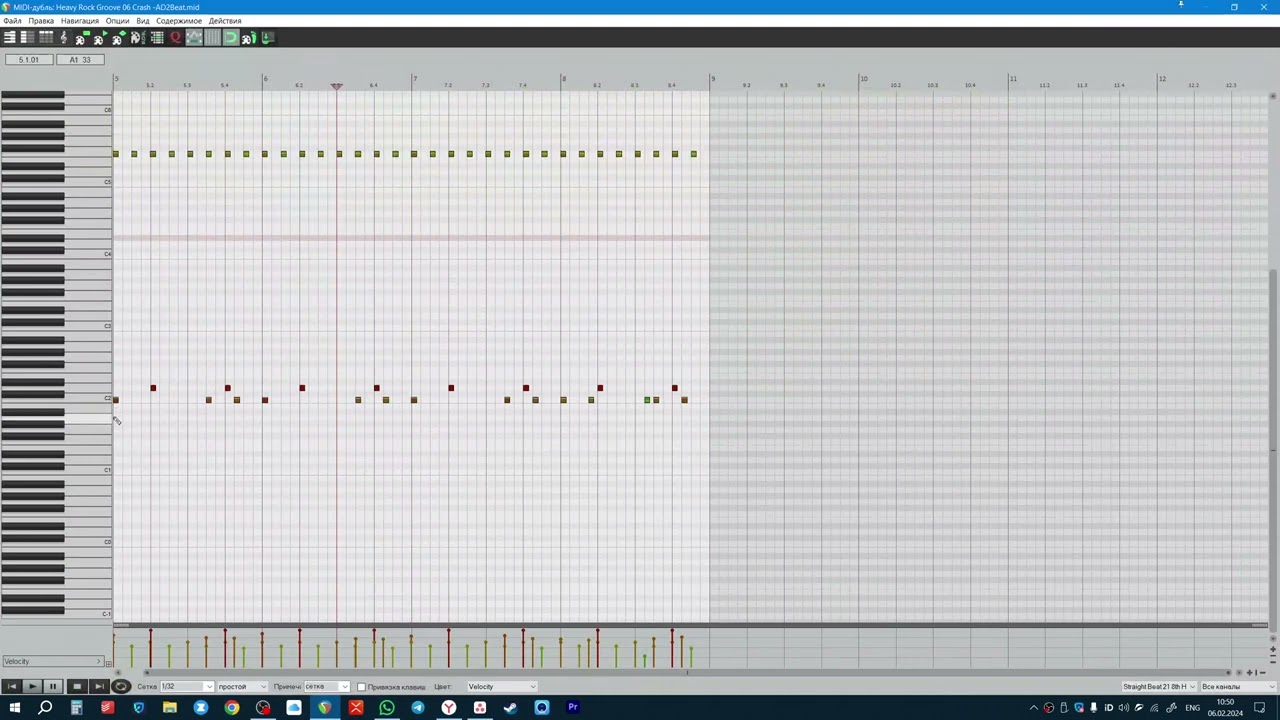1280x720 pixels.
Task: Open Adobe Premiere Pro from taskbar
Action: pos(572,708)
